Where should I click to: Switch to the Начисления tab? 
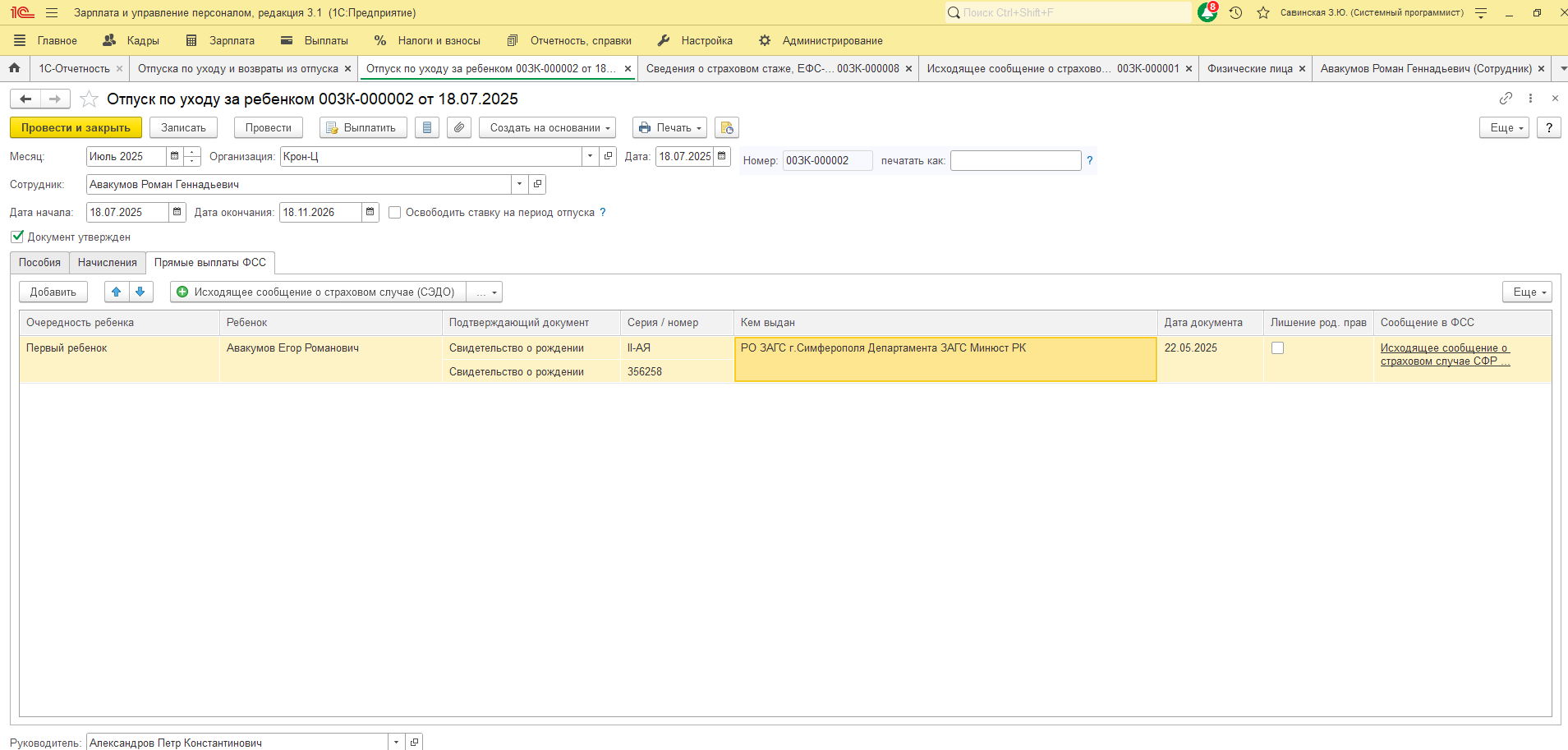107,262
